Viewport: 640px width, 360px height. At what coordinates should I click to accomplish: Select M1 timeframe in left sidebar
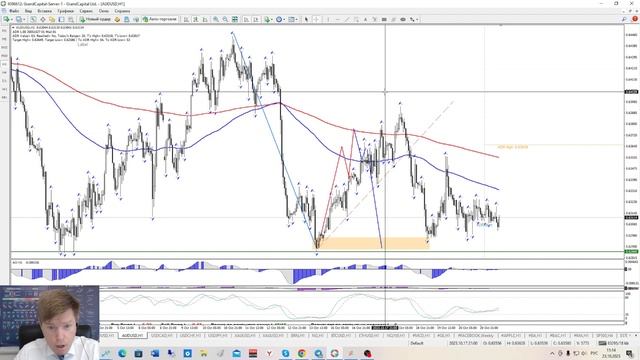(x=4, y=31)
